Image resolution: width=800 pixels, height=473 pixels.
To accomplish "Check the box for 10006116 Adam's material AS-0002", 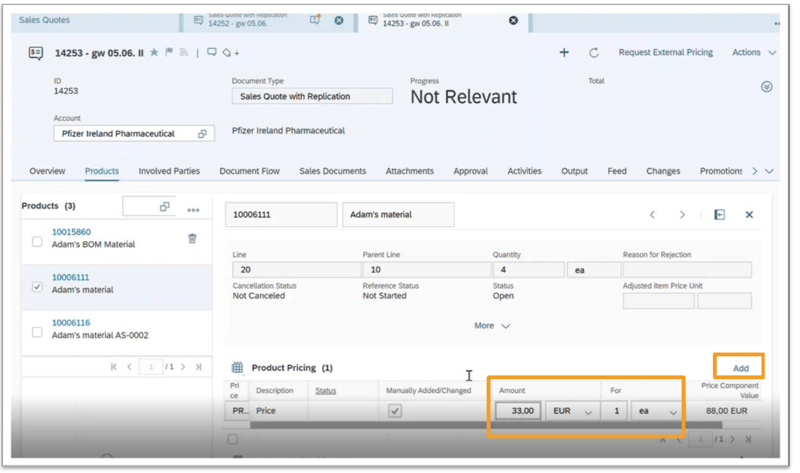I will pos(37,332).
